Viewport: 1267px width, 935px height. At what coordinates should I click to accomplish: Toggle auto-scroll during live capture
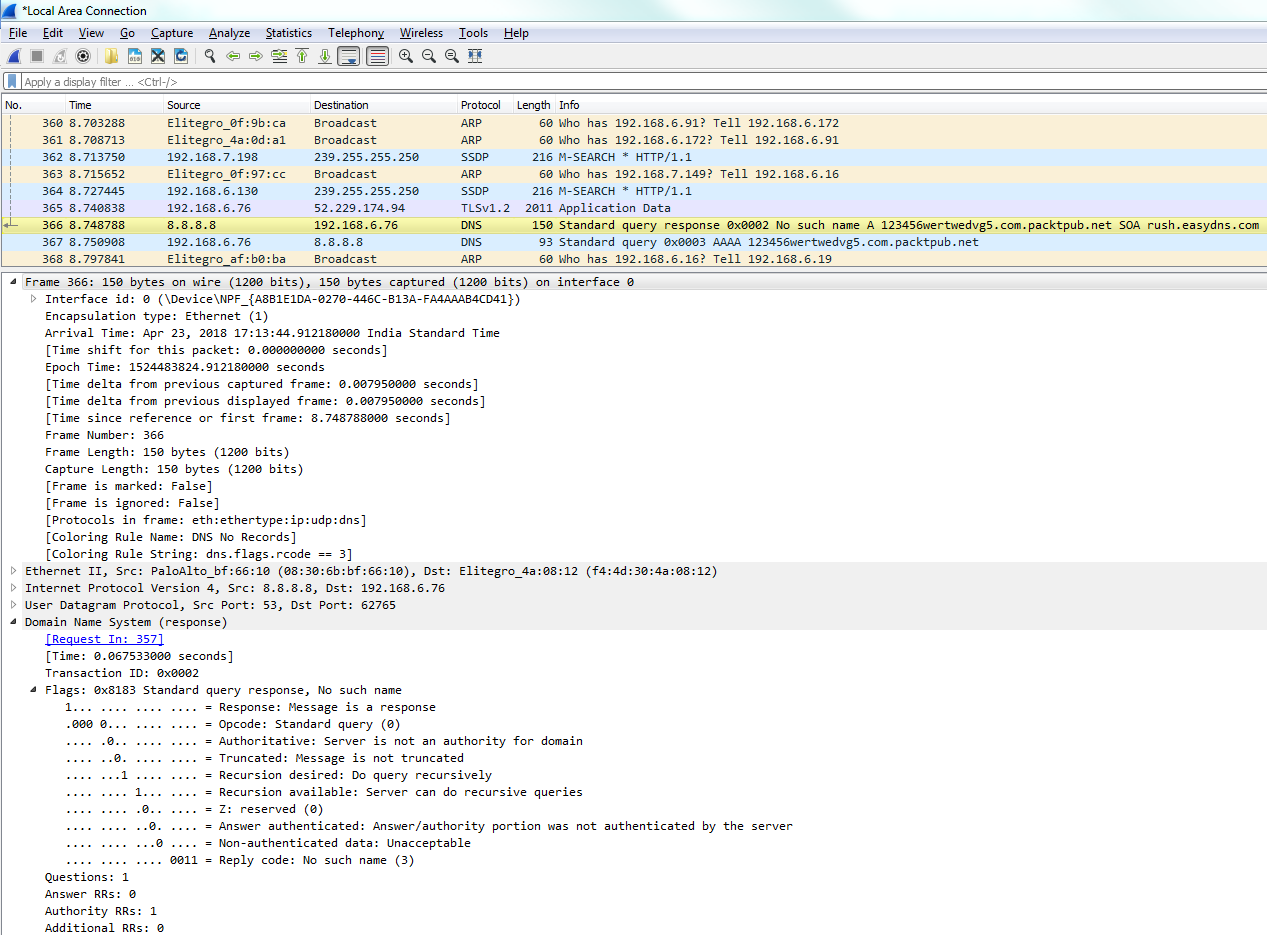click(348, 56)
